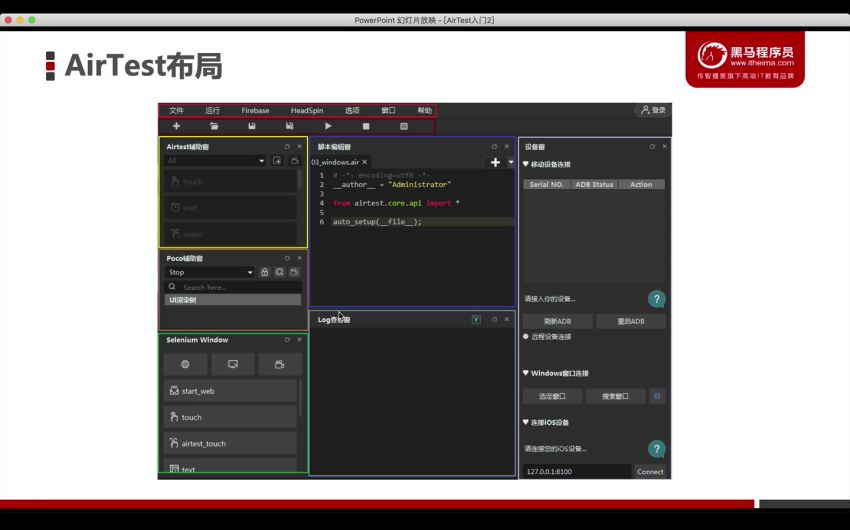Float the Poco assistant panel
850x530 pixels.
click(287, 258)
